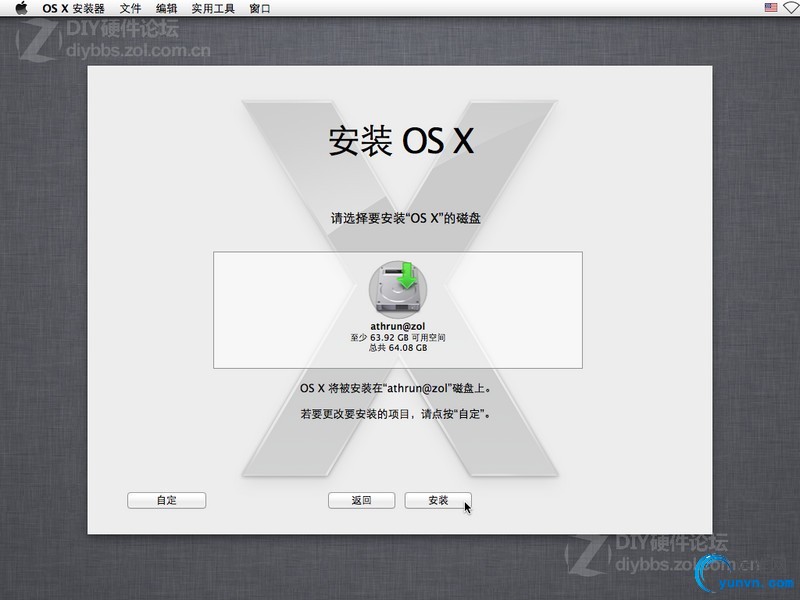Image resolution: width=800 pixels, height=600 pixels.
Task: Open the 实用工具 menu
Action: 213,8
